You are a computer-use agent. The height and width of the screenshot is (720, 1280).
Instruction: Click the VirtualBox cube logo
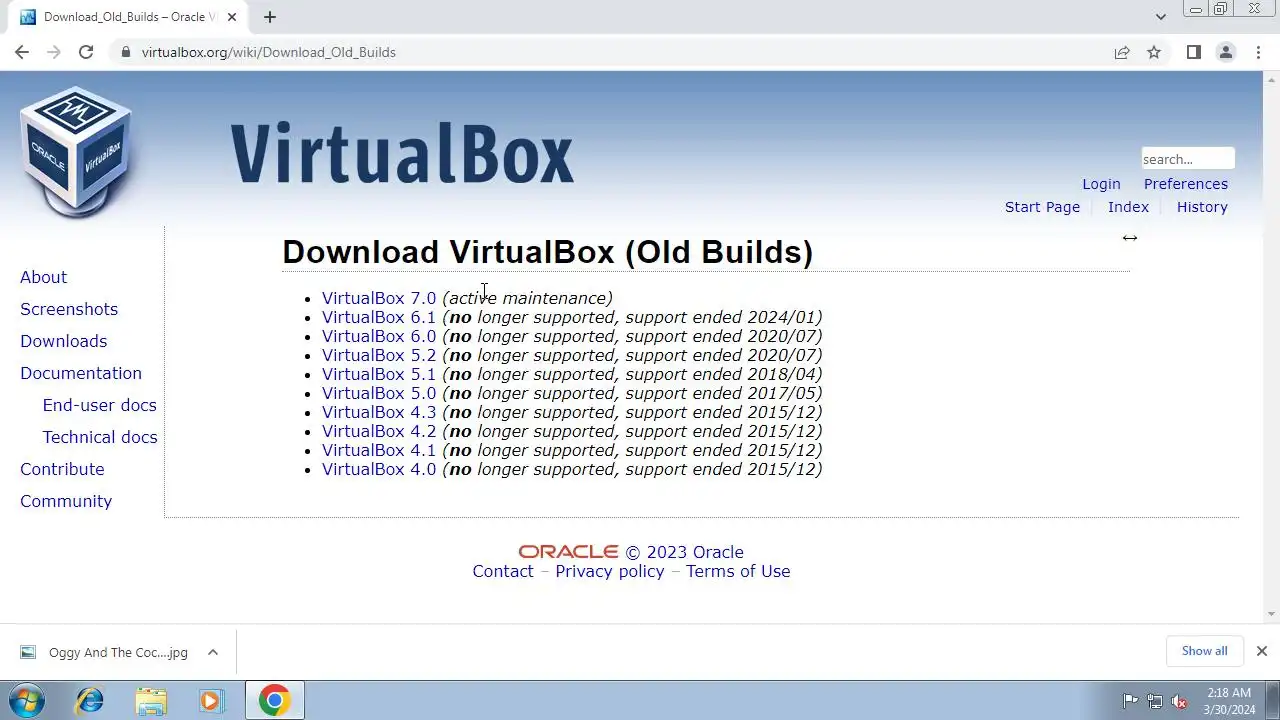pyautogui.click(x=76, y=150)
